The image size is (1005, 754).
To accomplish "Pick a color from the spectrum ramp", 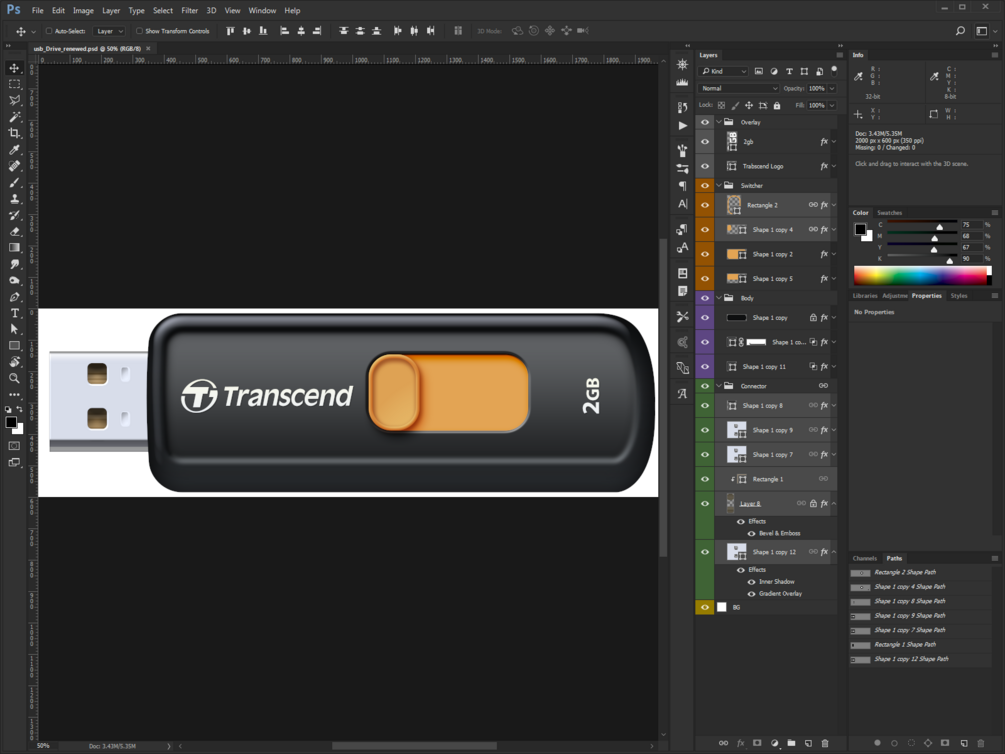I will [921, 276].
